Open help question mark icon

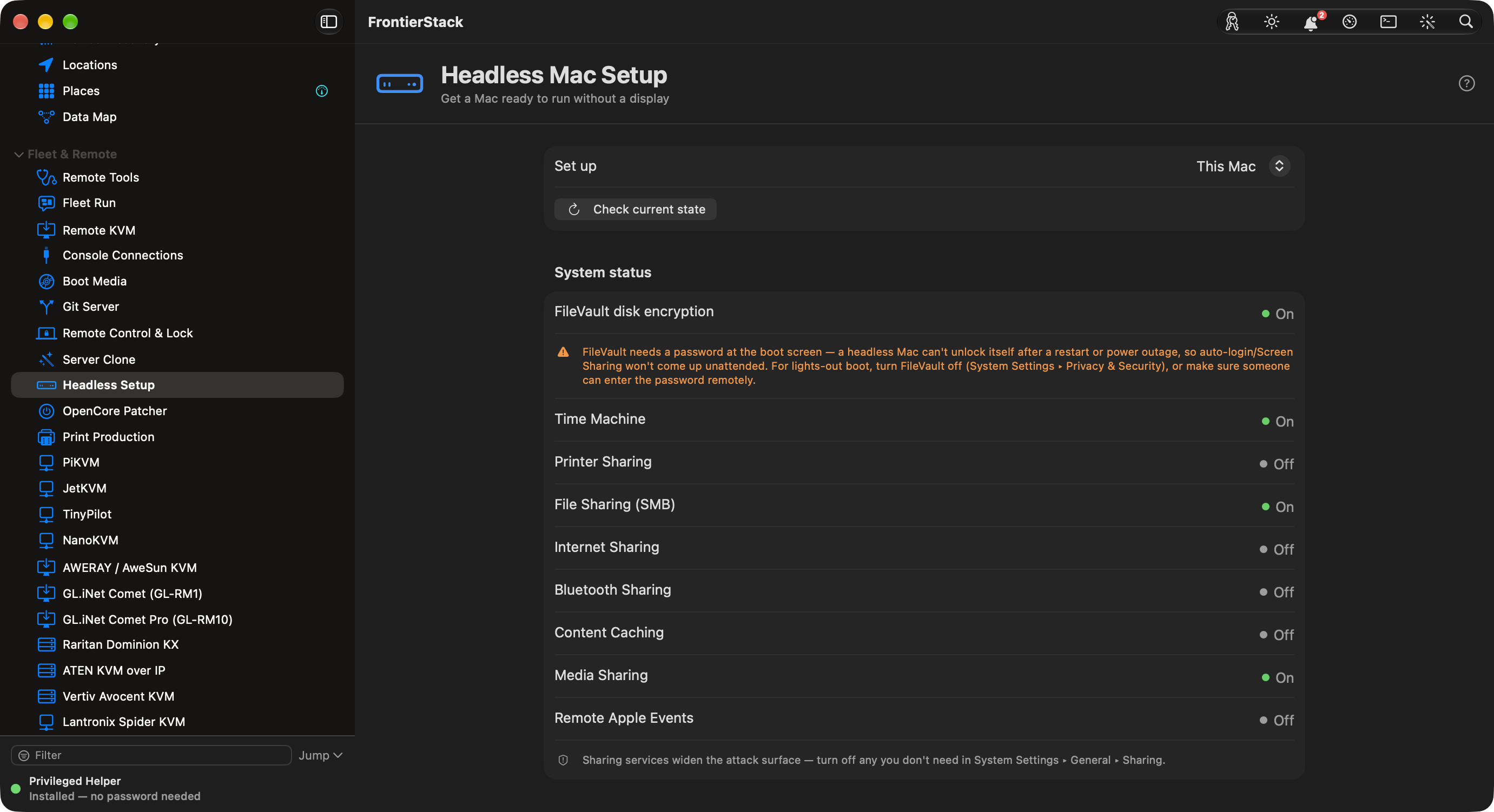click(1466, 83)
